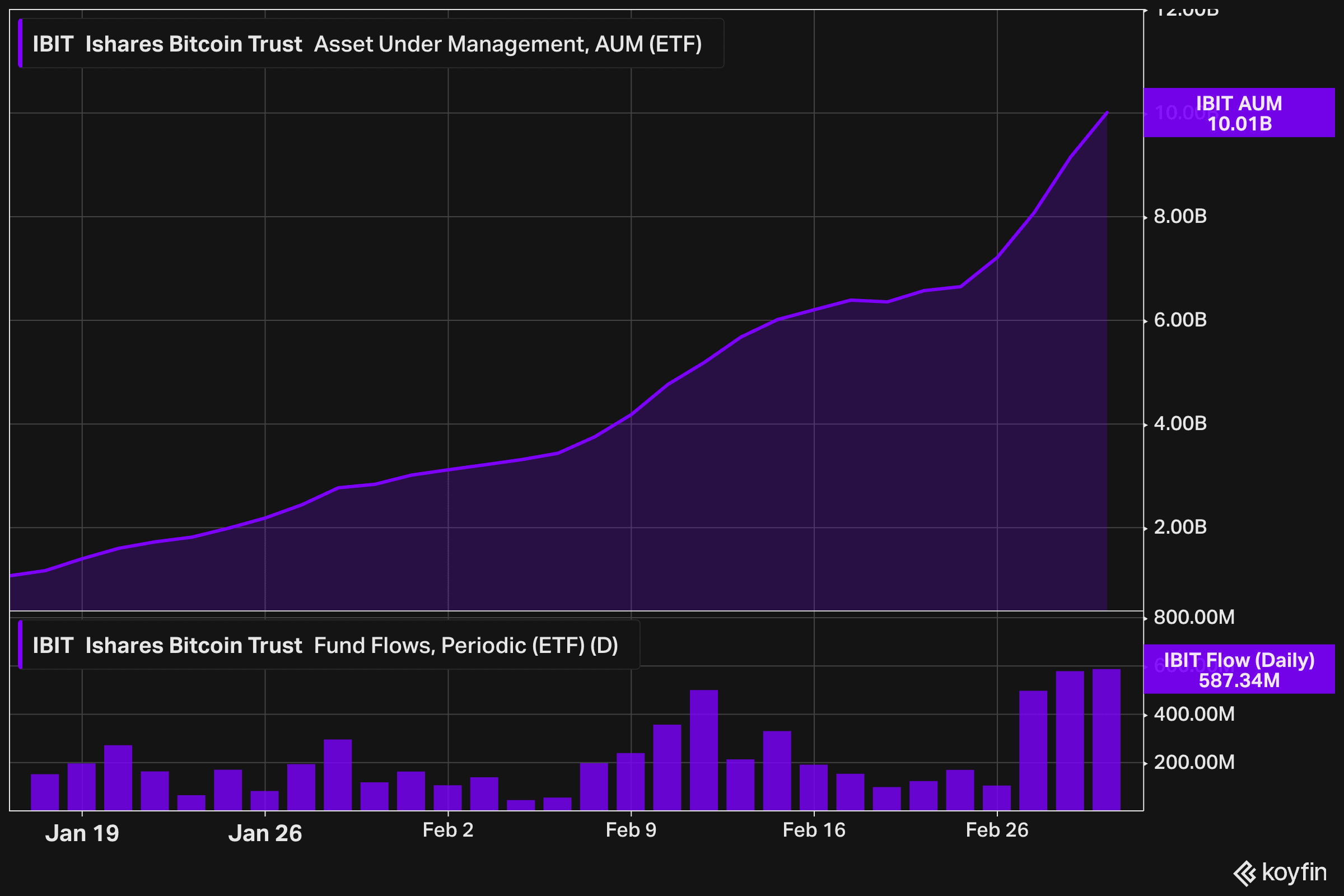
Task: Click the 8.00B y-axis label
Action: pyautogui.click(x=1180, y=217)
